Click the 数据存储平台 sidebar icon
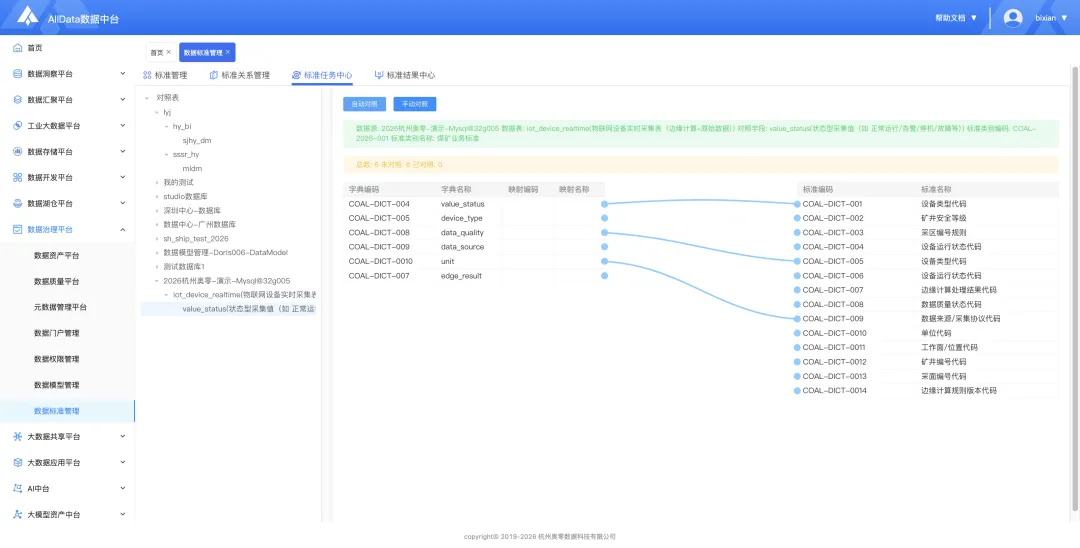 click(x=18, y=151)
